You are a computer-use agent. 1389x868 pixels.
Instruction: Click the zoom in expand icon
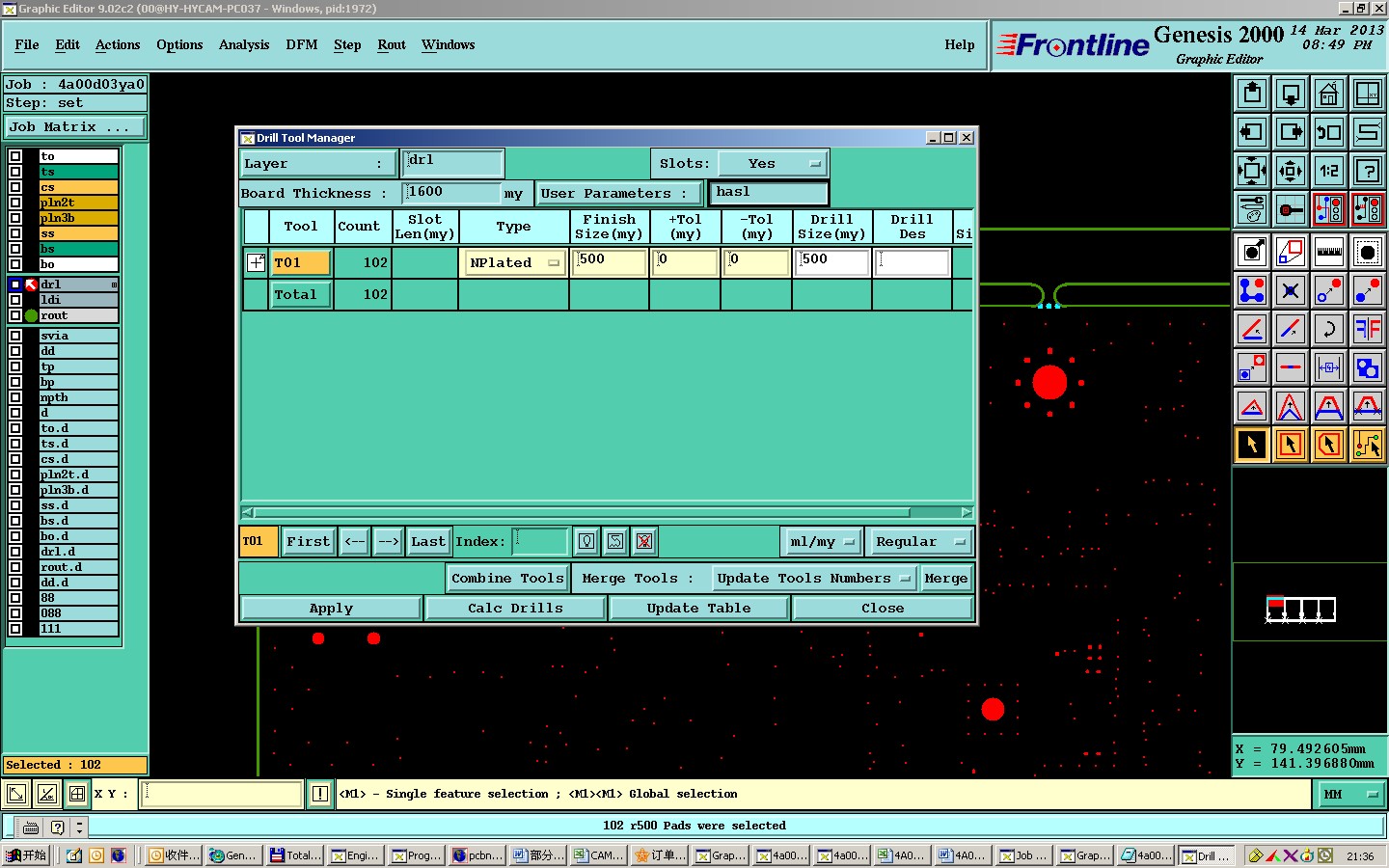1252,171
